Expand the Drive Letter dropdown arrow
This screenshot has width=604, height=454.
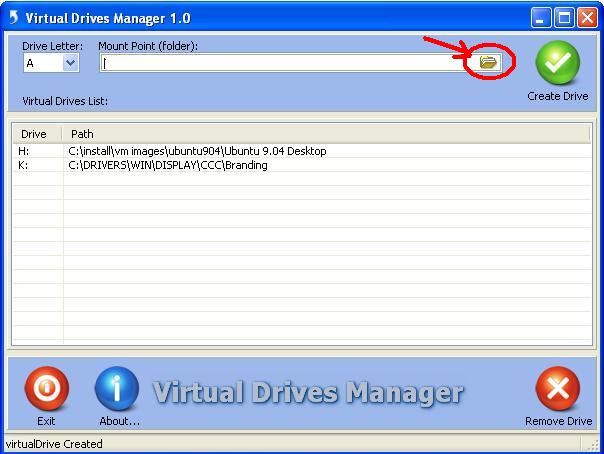pos(70,63)
